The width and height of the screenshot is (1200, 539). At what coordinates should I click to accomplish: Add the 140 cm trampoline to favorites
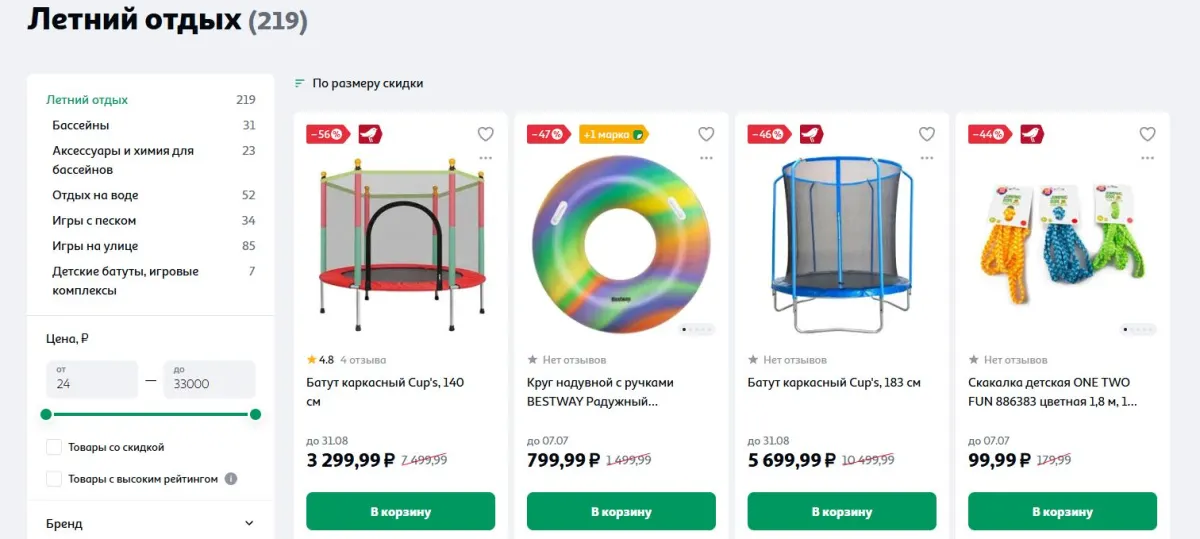click(485, 134)
